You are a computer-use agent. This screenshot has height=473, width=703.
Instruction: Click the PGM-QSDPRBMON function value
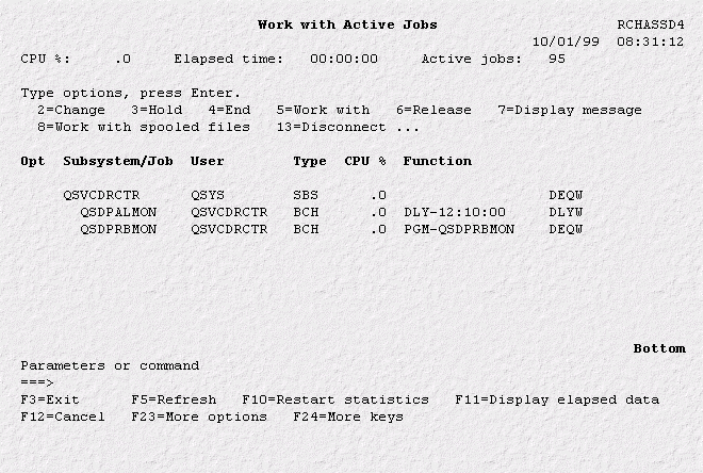click(459, 229)
